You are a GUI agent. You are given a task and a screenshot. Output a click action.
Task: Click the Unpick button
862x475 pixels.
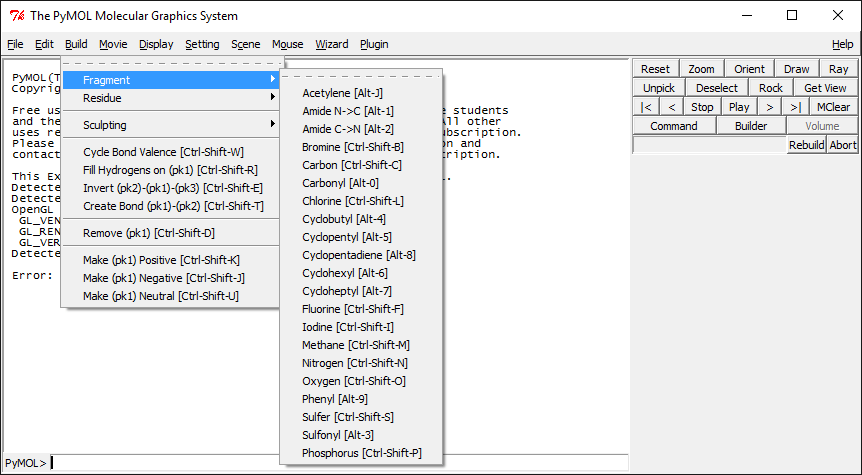pyautogui.click(x=659, y=88)
